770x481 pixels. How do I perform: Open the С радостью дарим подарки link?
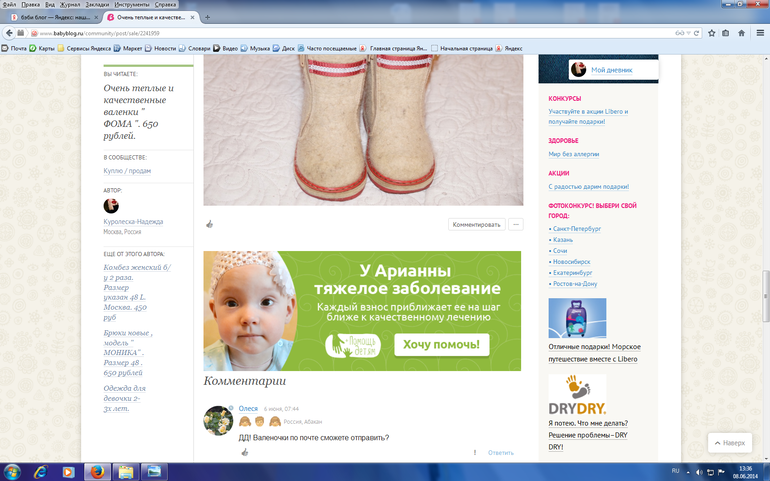(588, 187)
